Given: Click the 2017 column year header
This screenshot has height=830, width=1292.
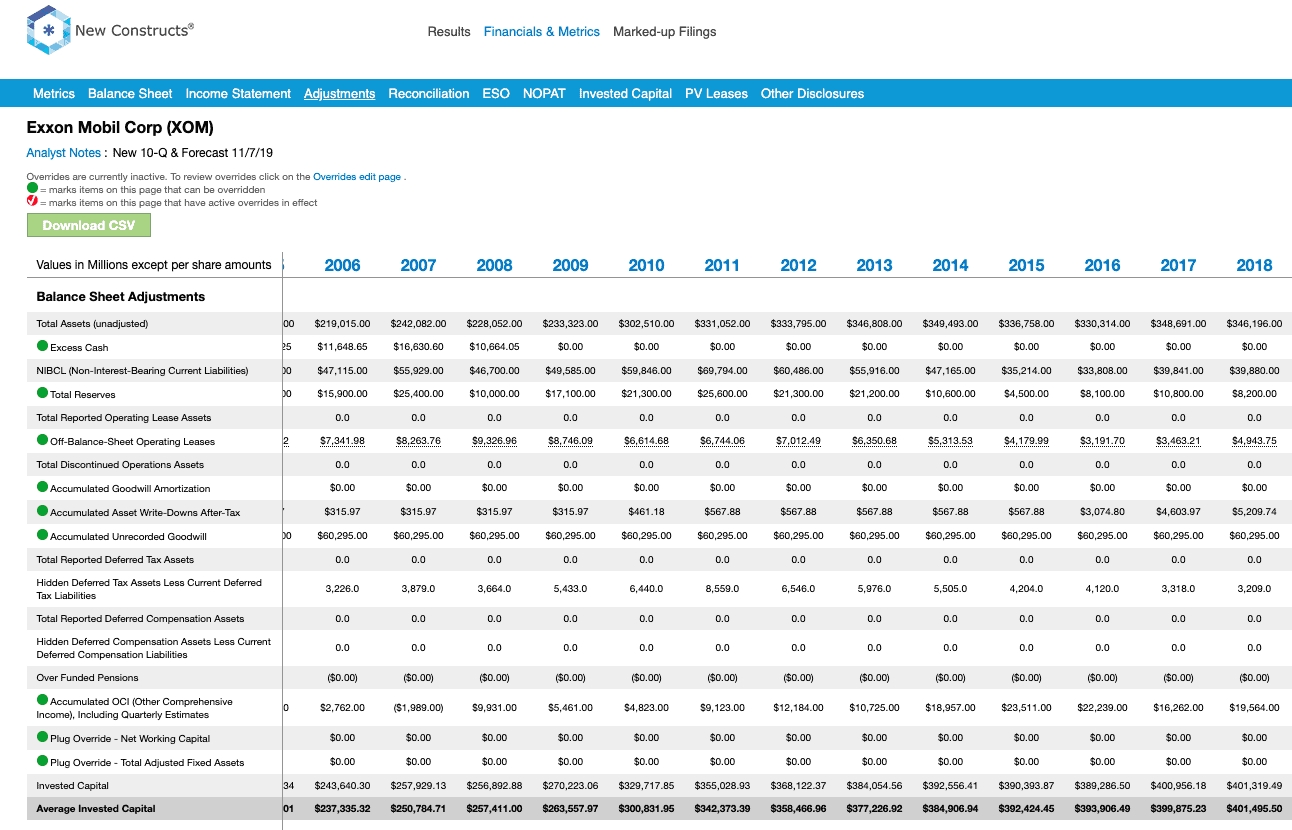Looking at the screenshot, I should 1178,265.
